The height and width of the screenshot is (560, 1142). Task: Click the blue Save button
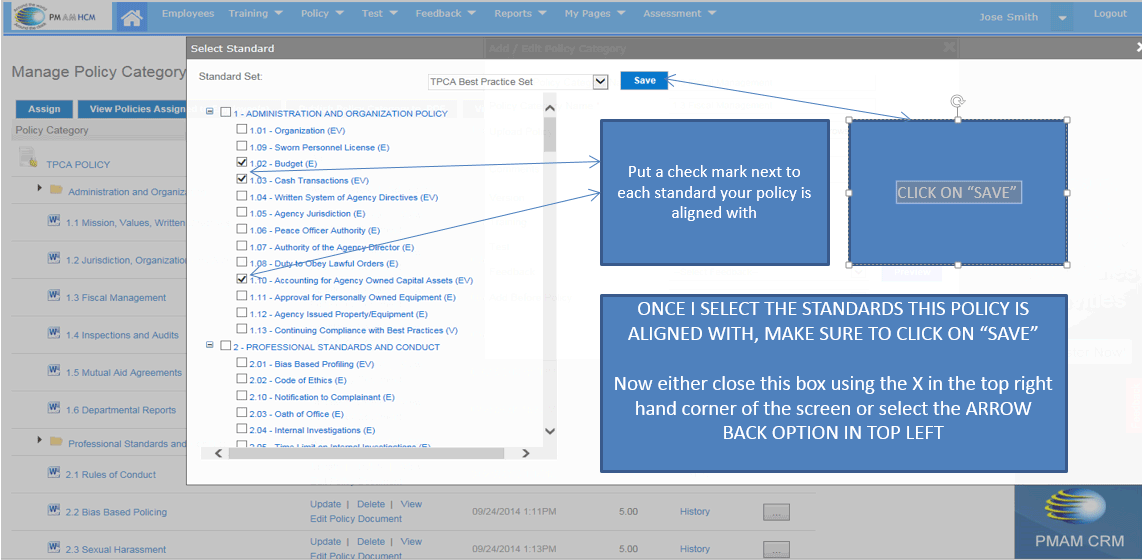pyautogui.click(x=644, y=81)
